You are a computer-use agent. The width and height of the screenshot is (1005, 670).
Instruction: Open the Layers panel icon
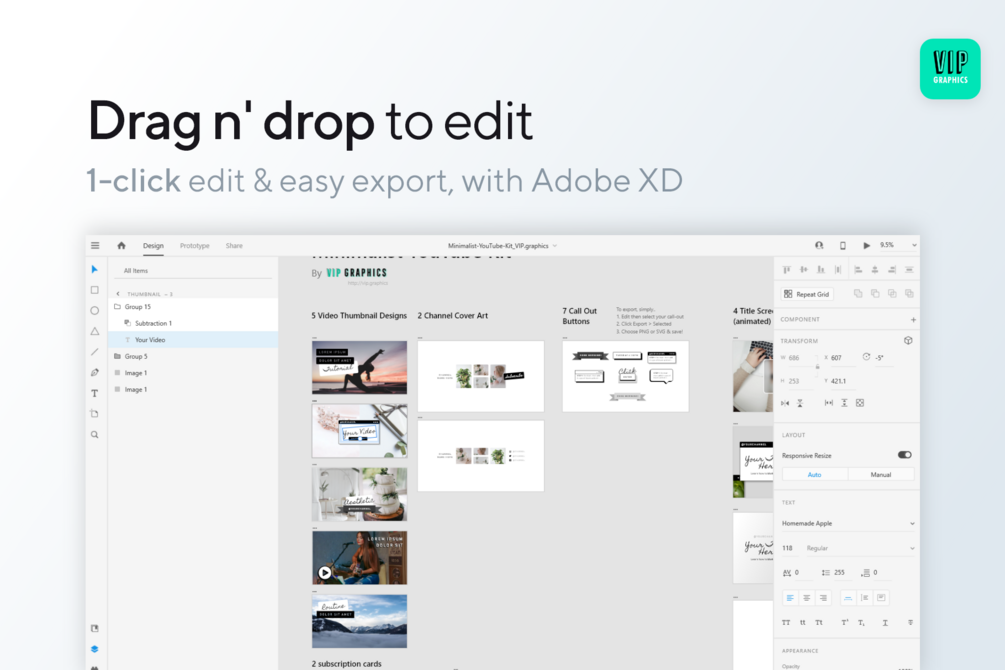coord(95,649)
